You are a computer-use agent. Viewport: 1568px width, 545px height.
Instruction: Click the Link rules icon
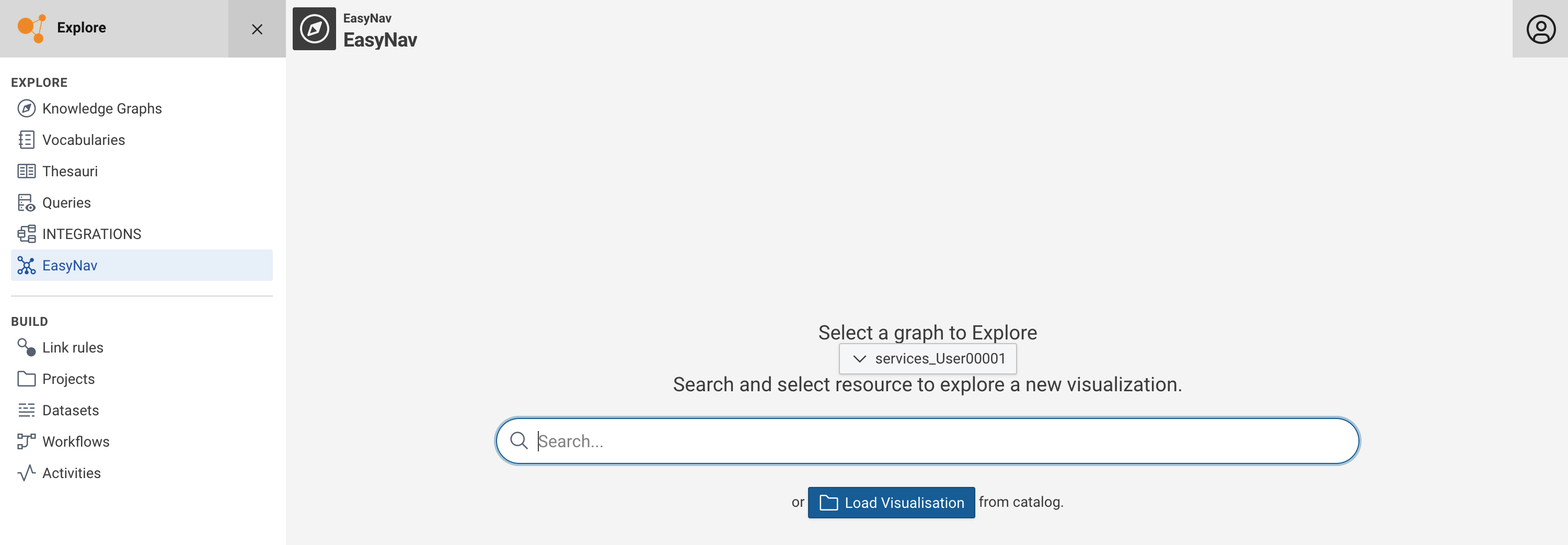click(x=26, y=347)
